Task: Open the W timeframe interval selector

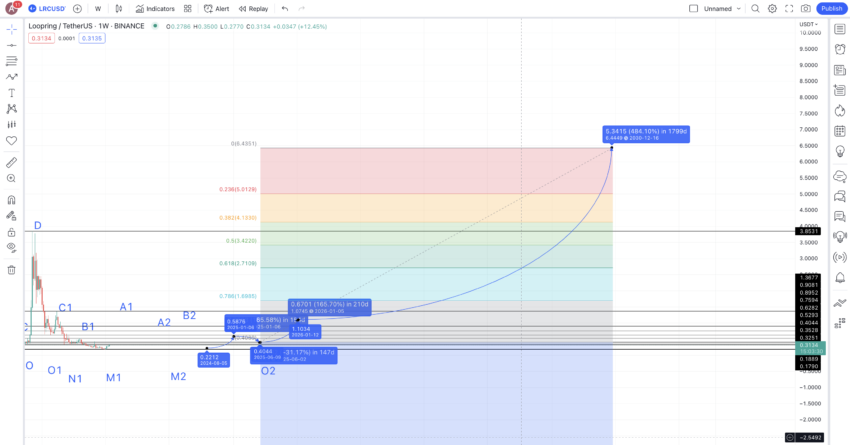Action: [x=98, y=9]
